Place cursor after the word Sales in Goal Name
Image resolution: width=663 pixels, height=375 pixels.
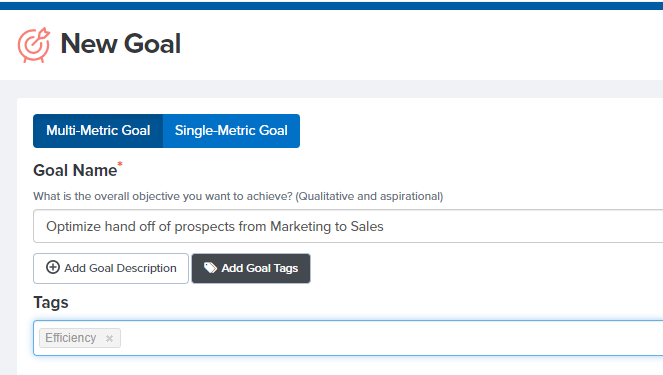[384, 227]
